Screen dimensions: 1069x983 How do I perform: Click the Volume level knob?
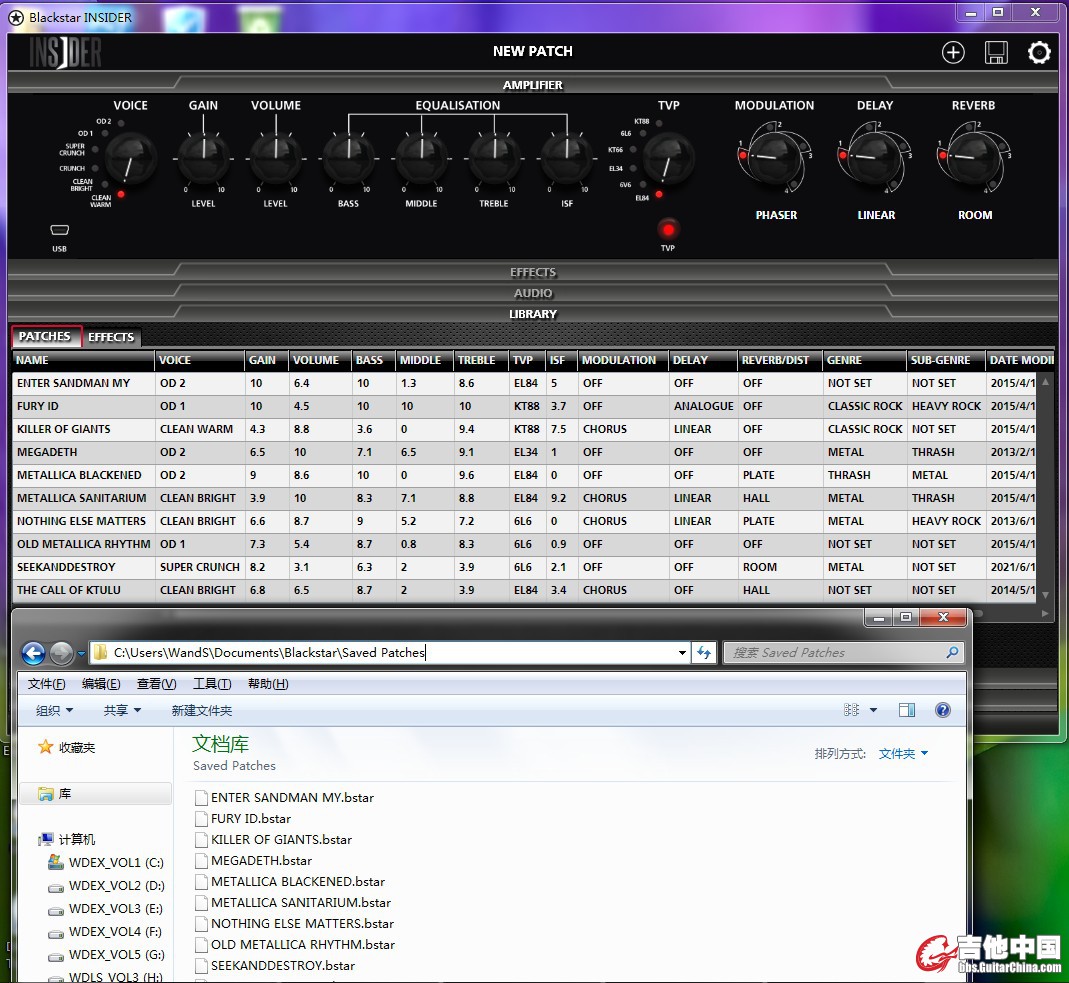275,157
